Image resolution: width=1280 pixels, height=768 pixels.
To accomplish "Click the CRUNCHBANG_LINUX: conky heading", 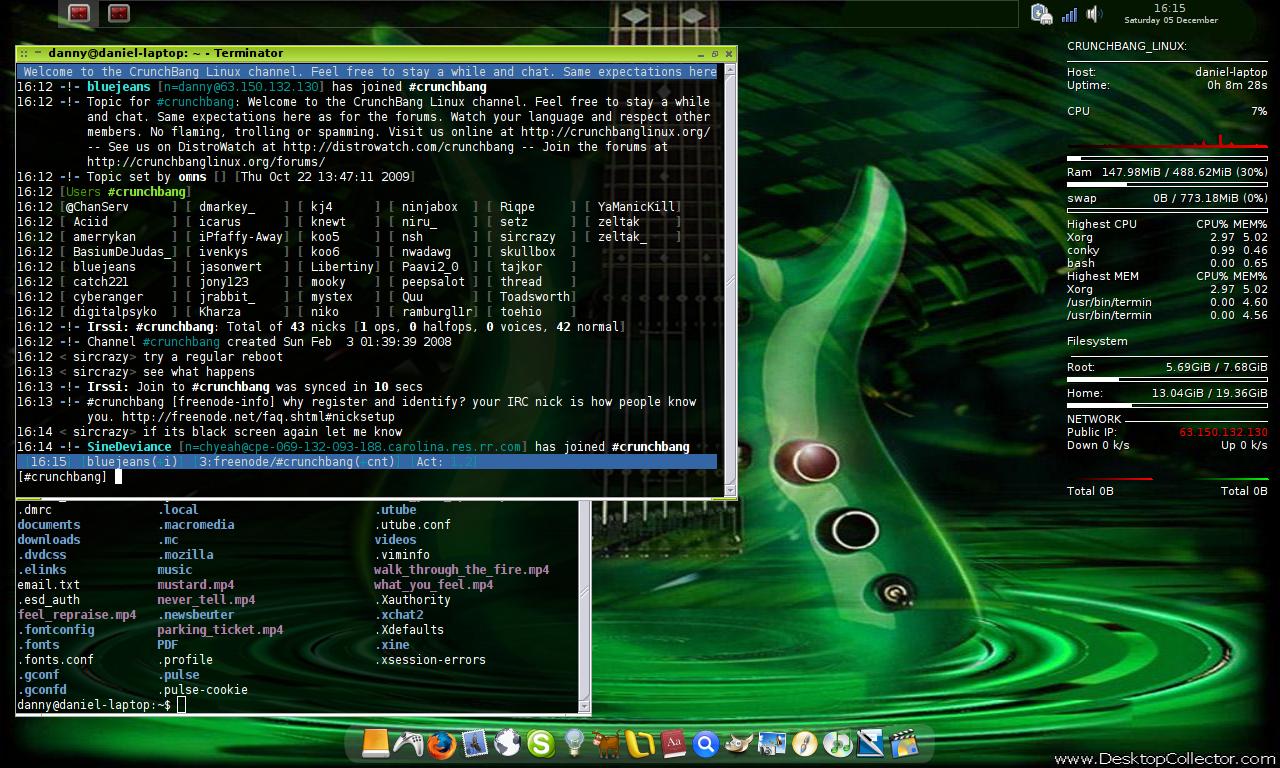I will 1127,47.
